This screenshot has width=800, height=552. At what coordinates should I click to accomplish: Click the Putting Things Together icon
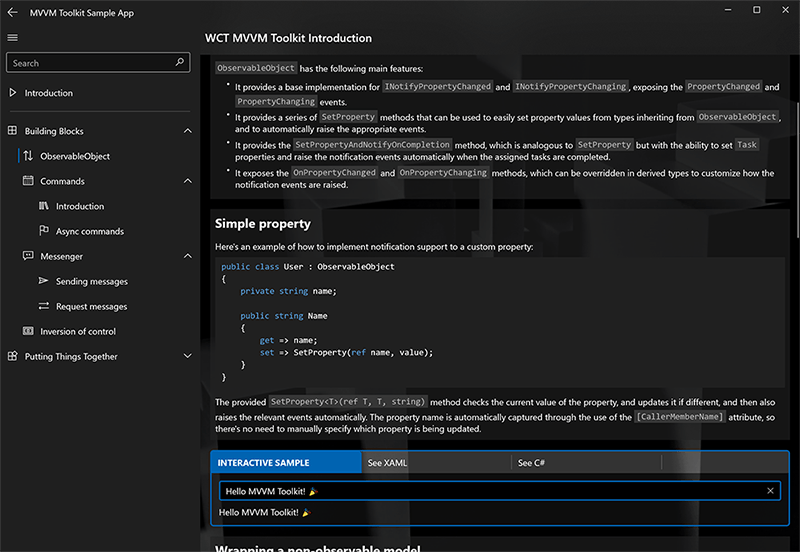click(x=13, y=356)
